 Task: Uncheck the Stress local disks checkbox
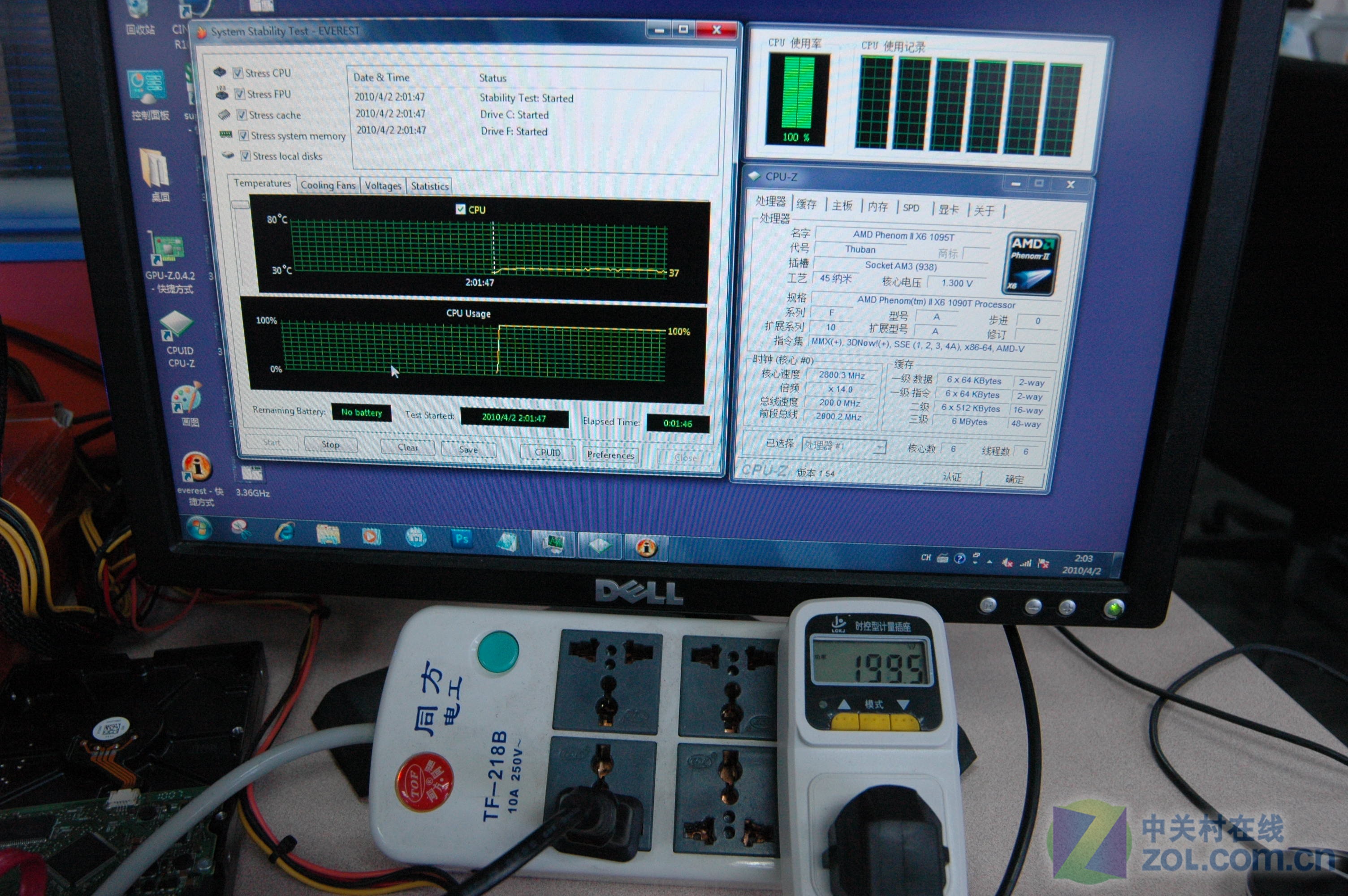tap(246, 156)
